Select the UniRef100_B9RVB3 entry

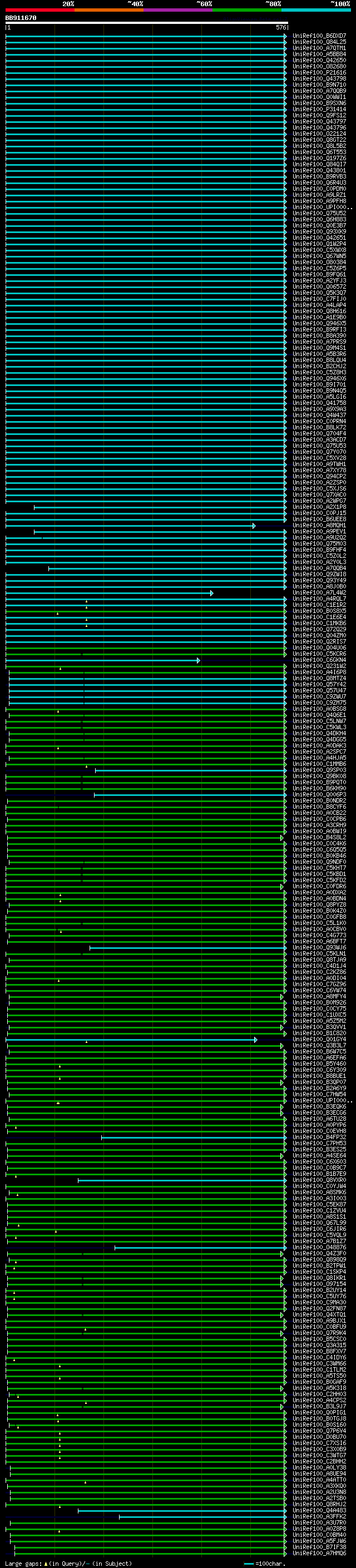point(319,177)
